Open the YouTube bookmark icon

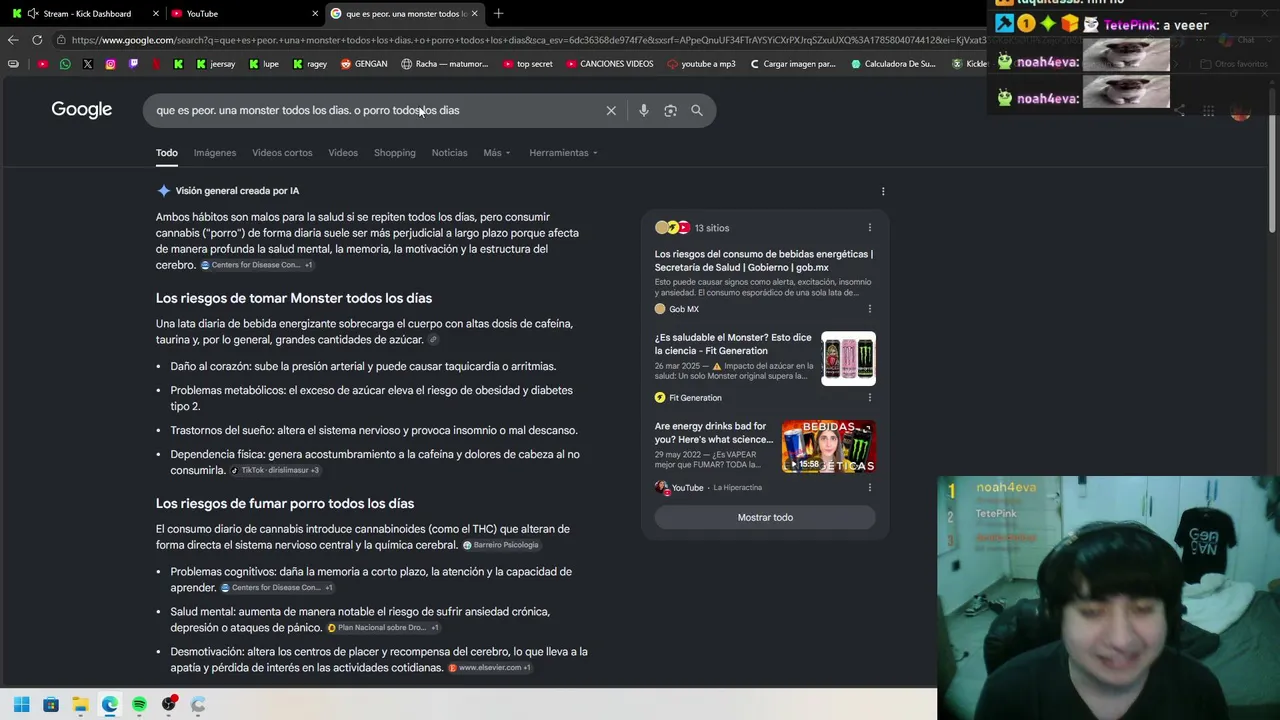[42, 64]
